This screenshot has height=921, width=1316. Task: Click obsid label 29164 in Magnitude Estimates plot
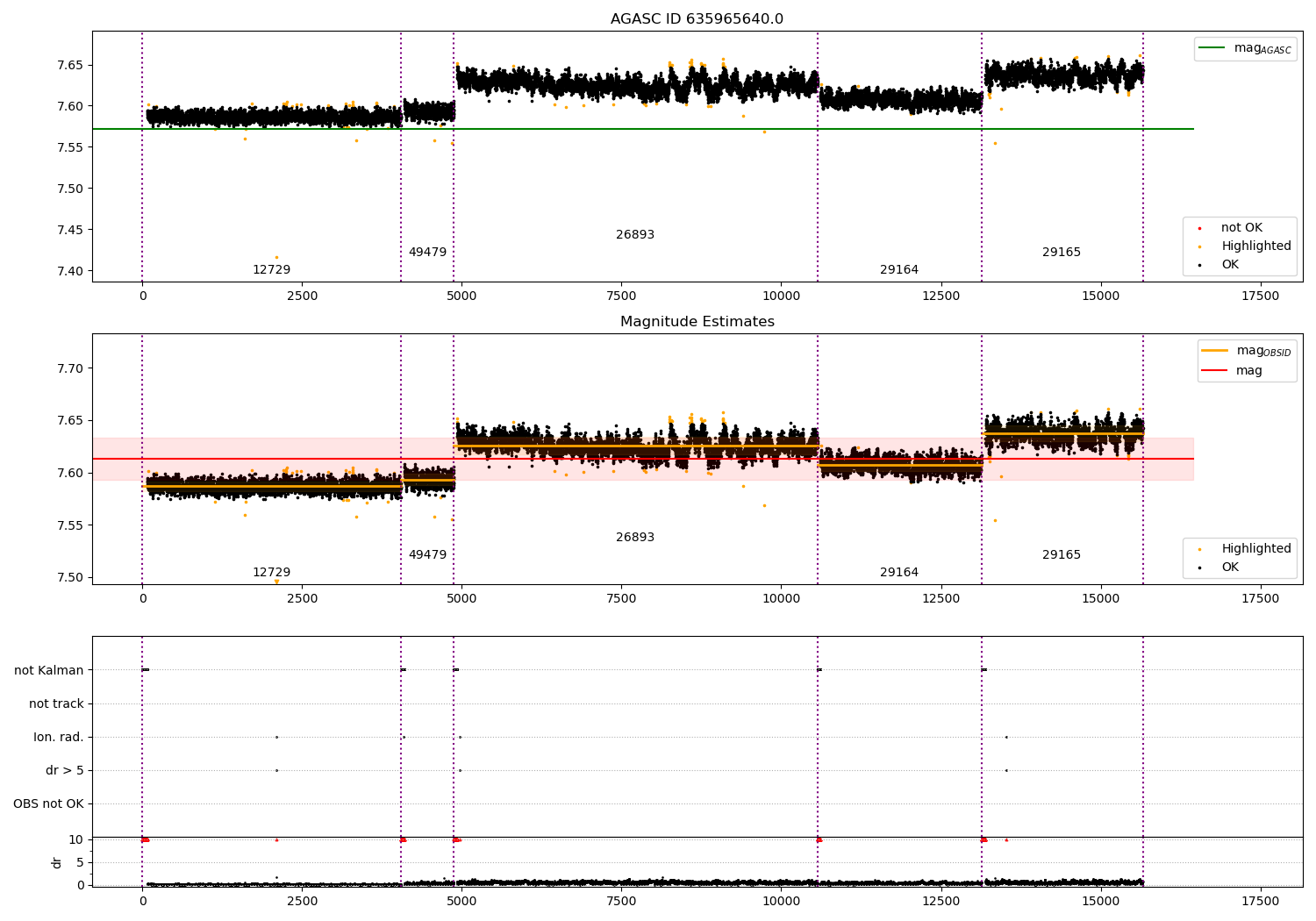point(899,573)
